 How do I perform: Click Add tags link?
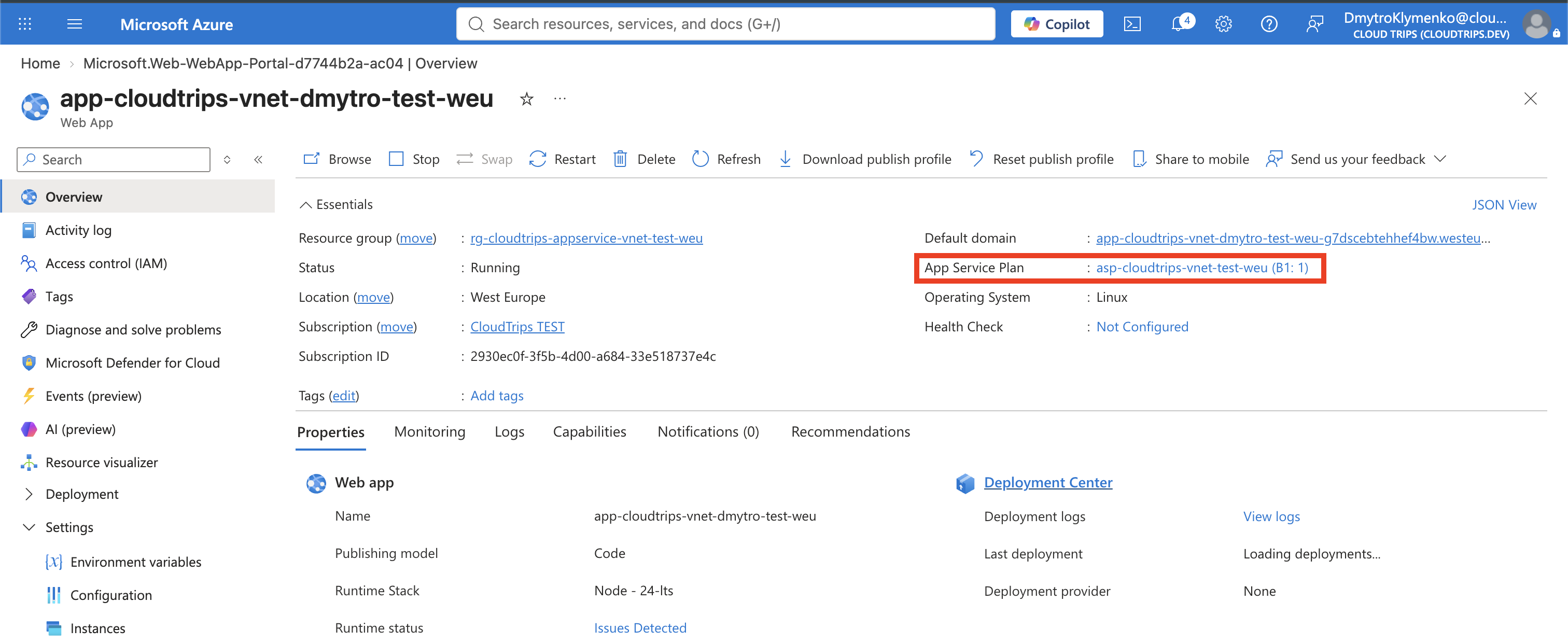tap(497, 396)
